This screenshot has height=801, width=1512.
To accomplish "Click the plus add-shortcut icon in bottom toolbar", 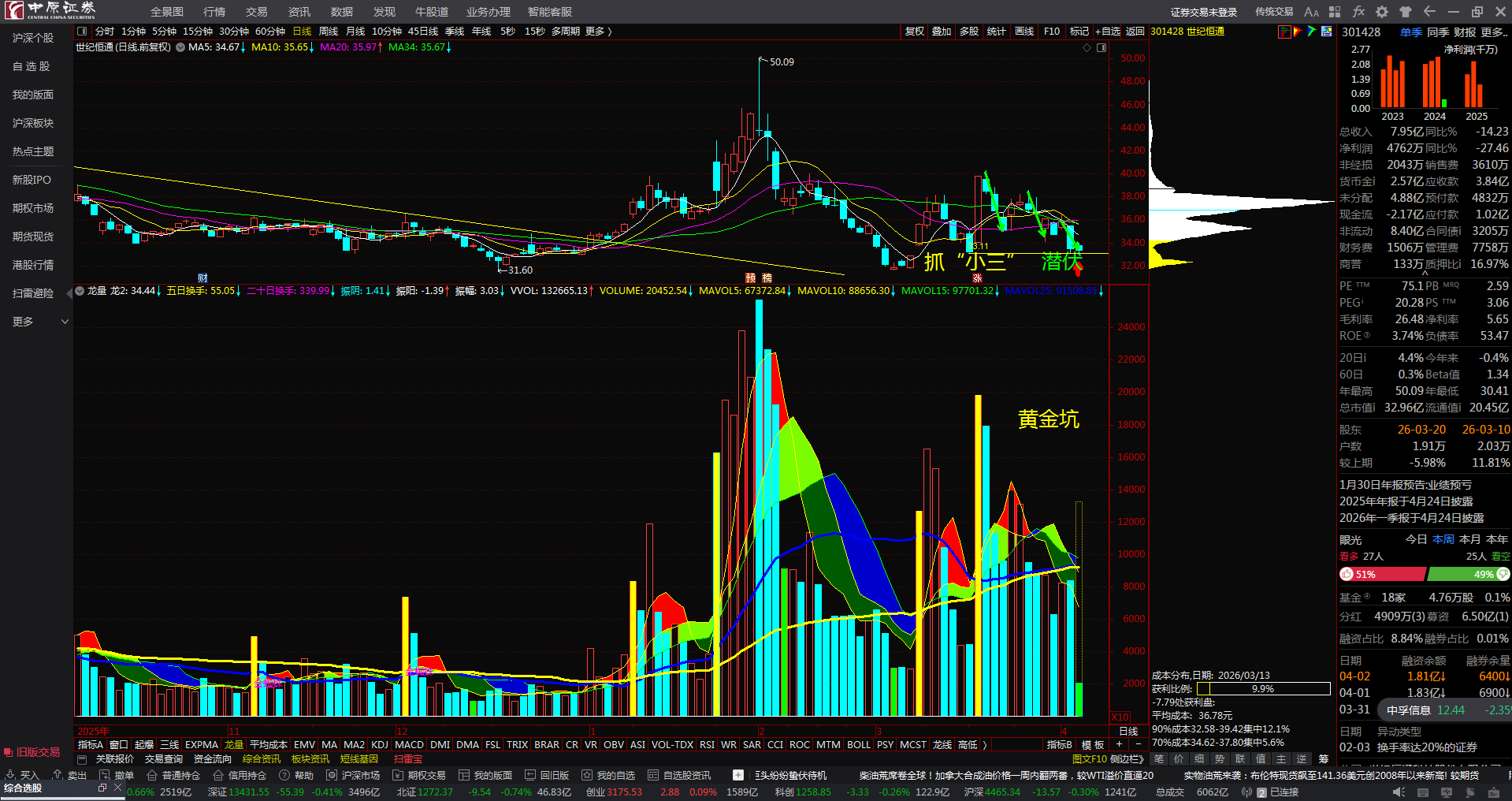I will [x=737, y=775].
